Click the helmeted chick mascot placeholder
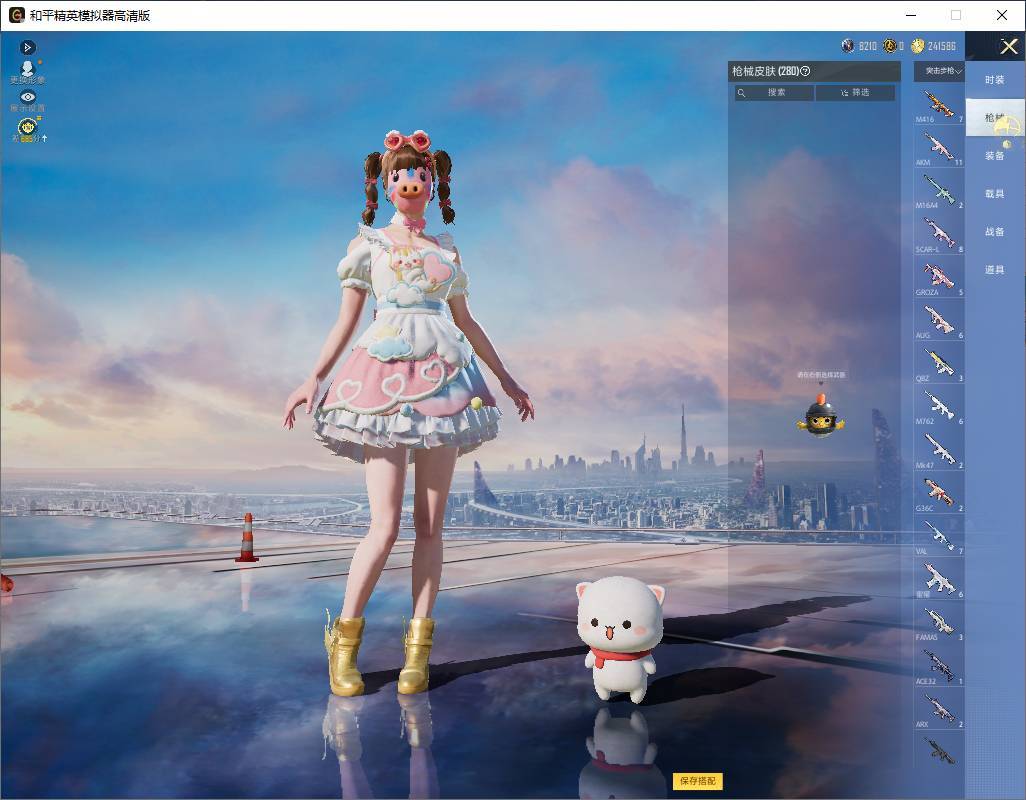Screen dimensions: 1026x800 pos(821,415)
